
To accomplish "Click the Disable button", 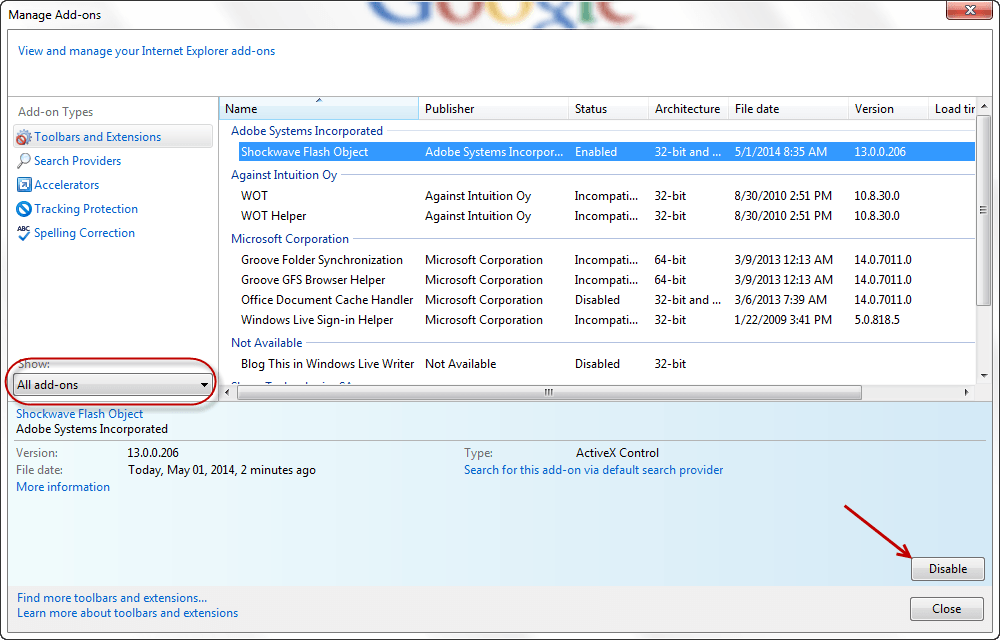I will pyautogui.click(x=948, y=569).
